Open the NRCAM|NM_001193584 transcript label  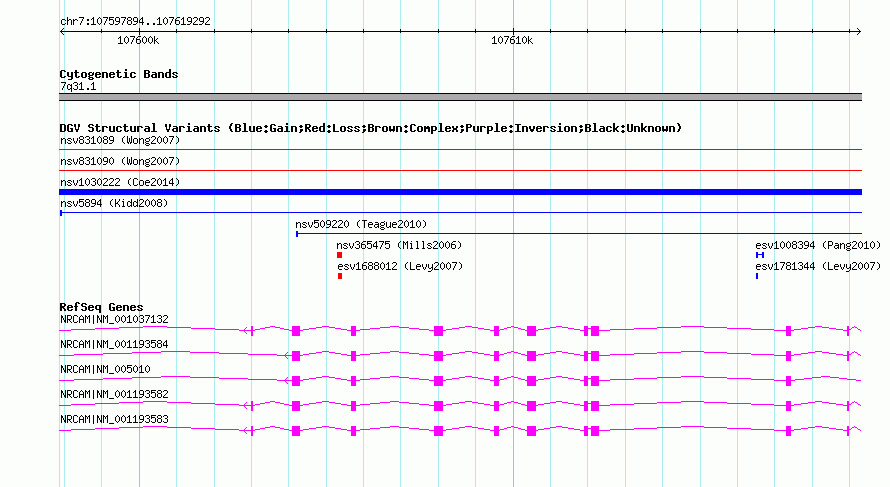(x=114, y=345)
